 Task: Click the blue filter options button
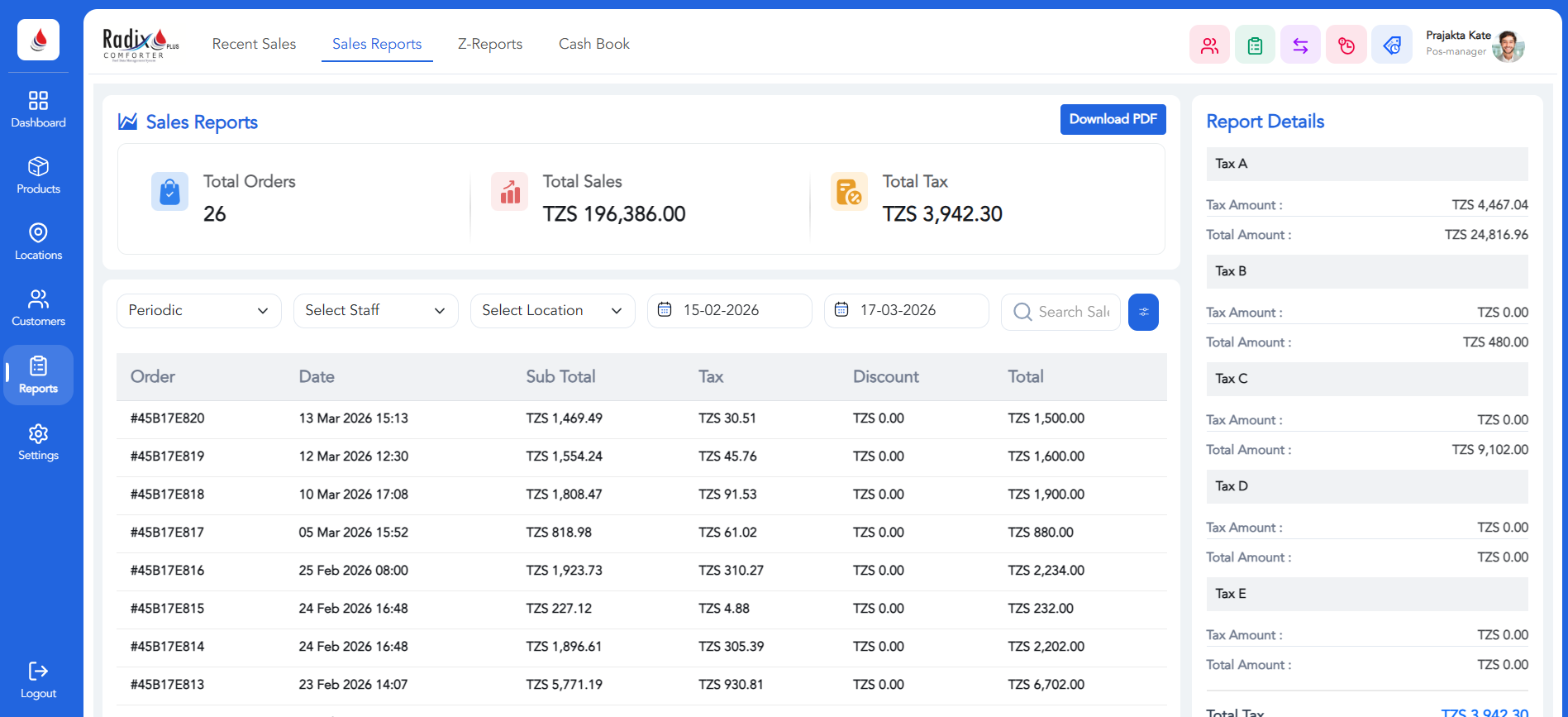[1143, 312]
